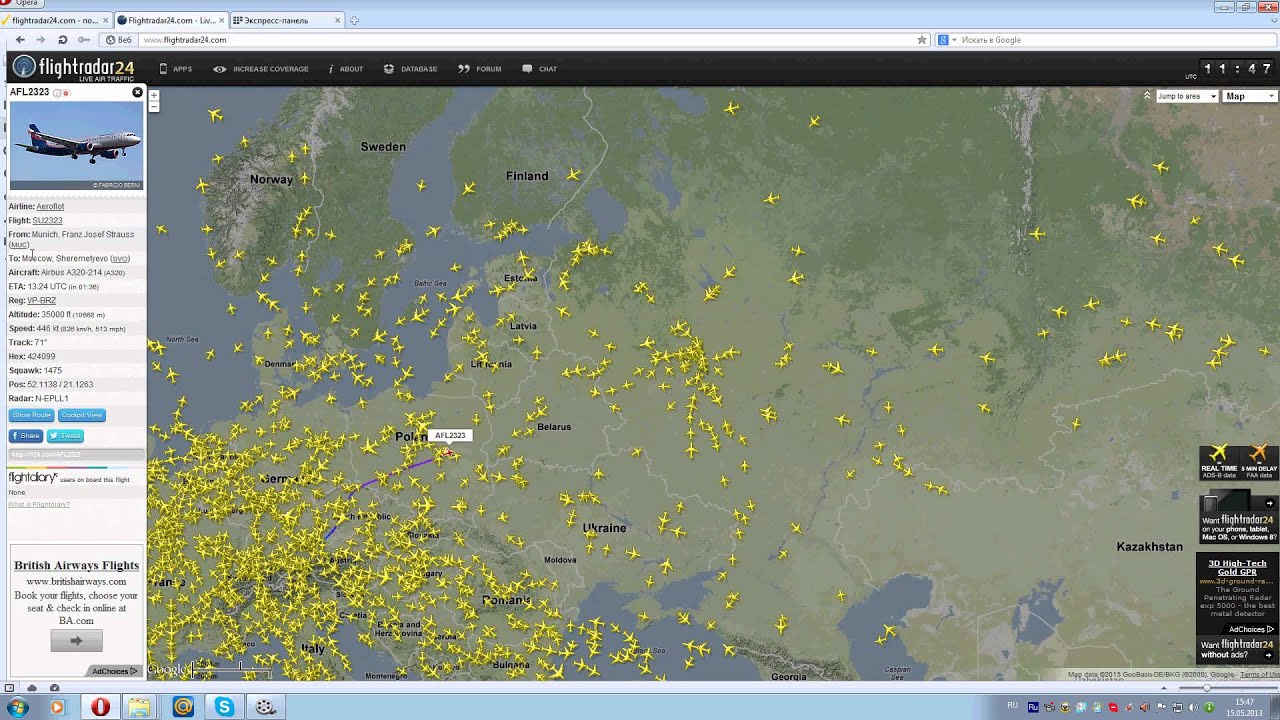
Task: Click the Веб site badge
Action: (x=119, y=40)
